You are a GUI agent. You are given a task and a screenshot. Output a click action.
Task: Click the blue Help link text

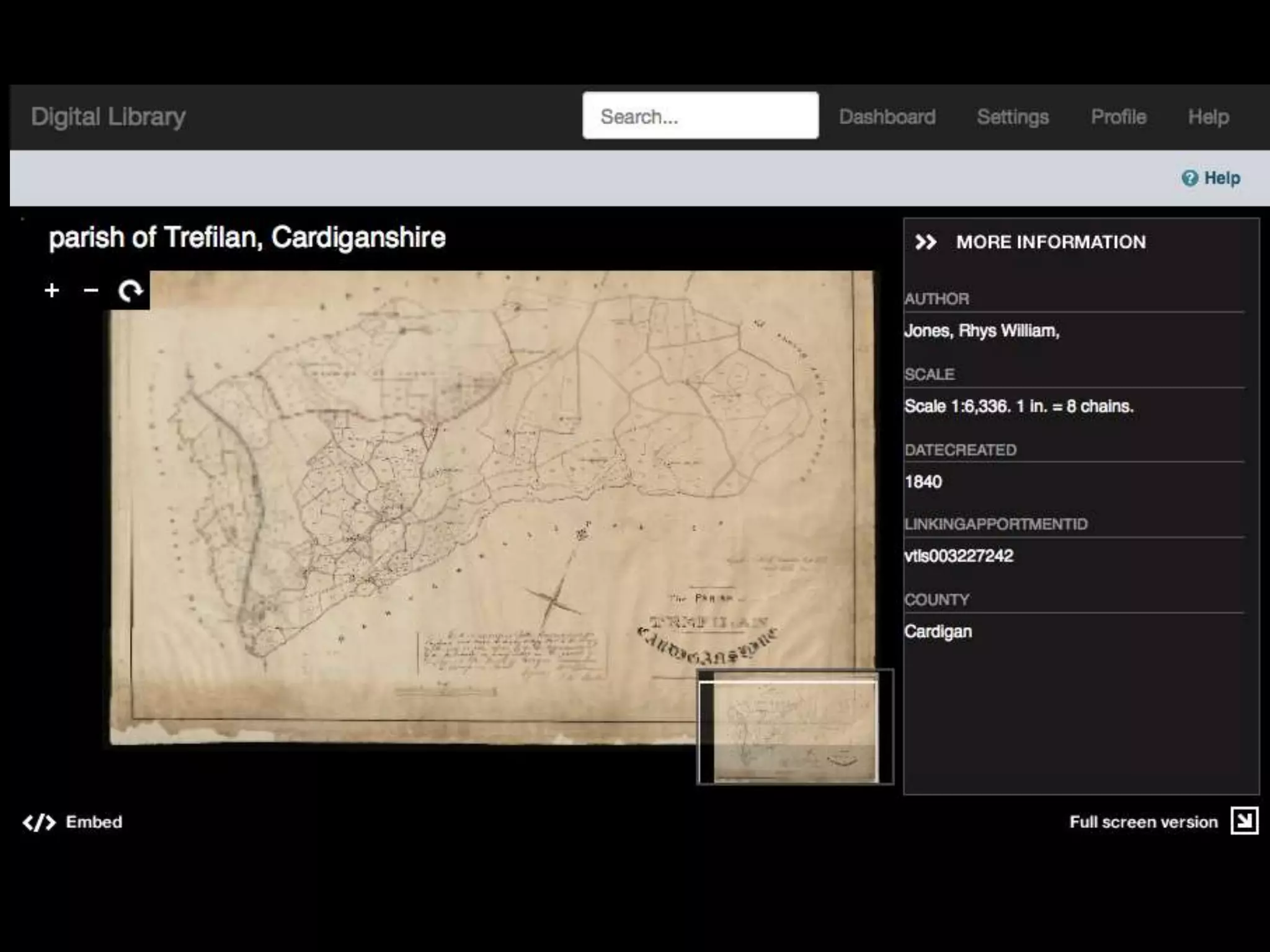pyautogui.click(x=1222, y=178)
